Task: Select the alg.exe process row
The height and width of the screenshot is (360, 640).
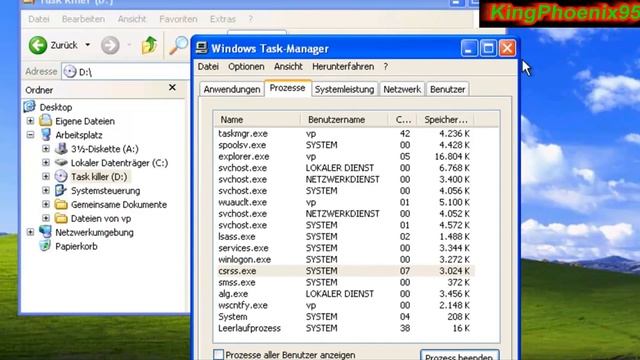Action: point(344,293)
